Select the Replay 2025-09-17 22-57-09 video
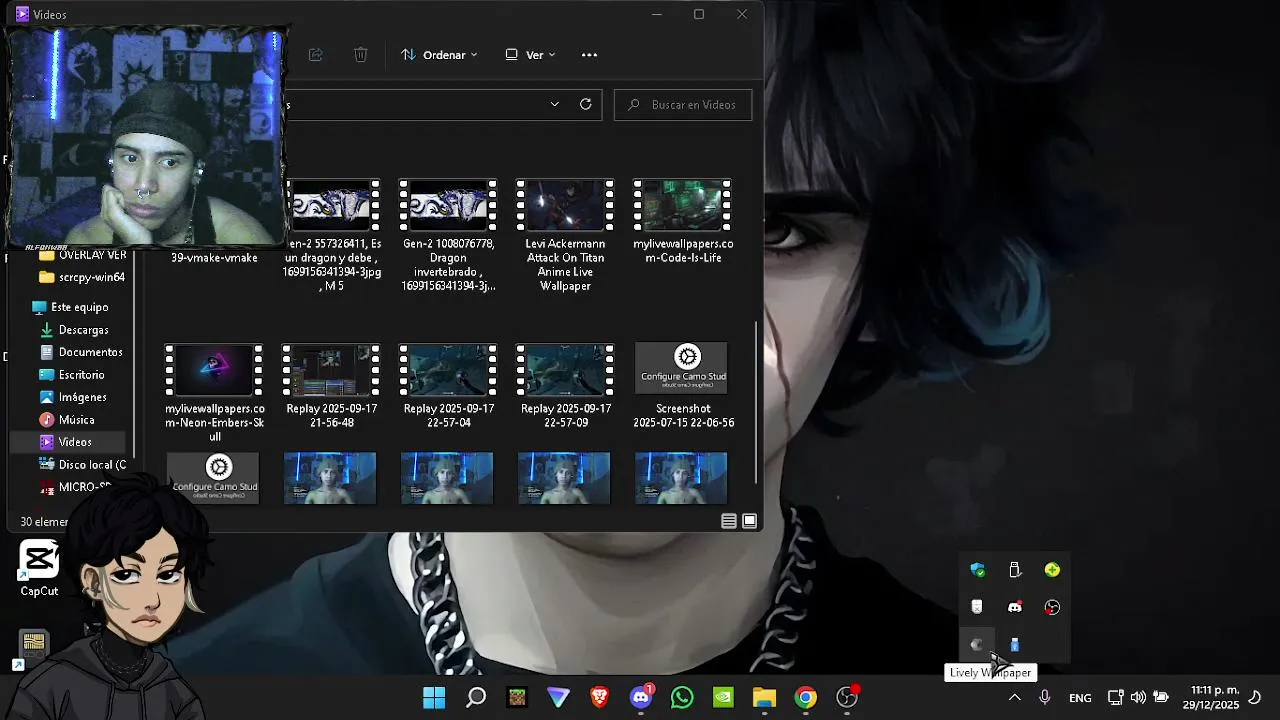Viewport: 1280px width, 720px height. (565, 386)
